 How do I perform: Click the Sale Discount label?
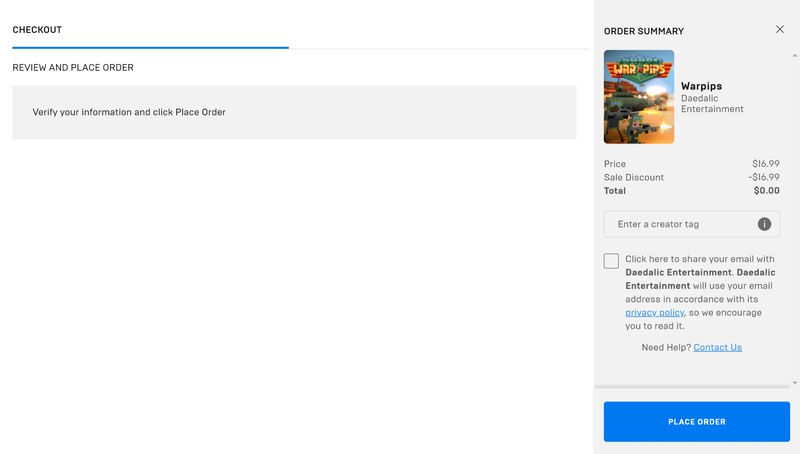tap(634, 177)
